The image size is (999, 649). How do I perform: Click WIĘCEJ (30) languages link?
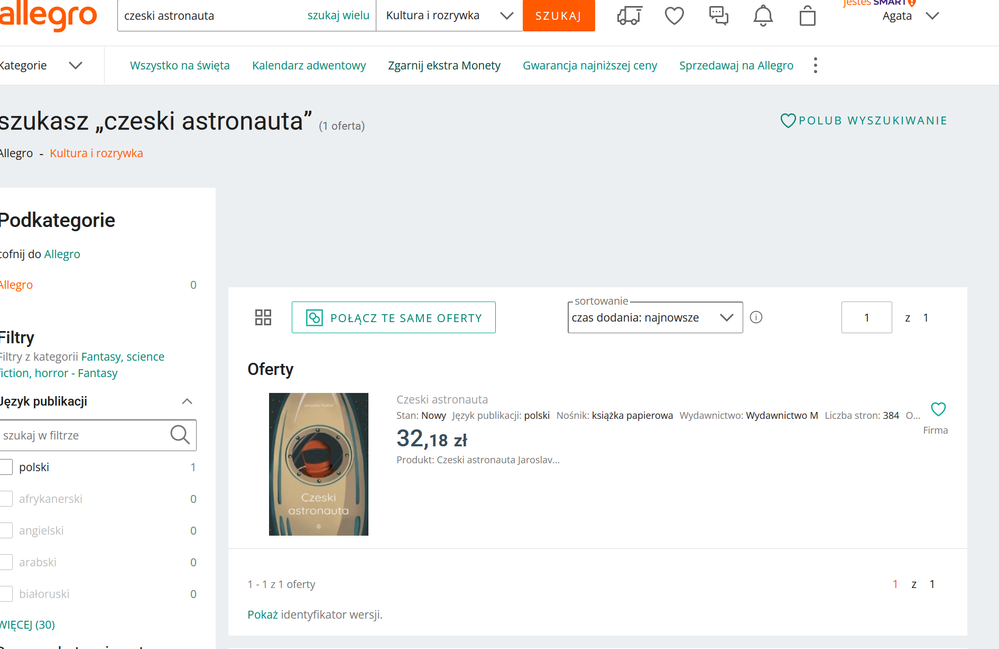(27, 624)
